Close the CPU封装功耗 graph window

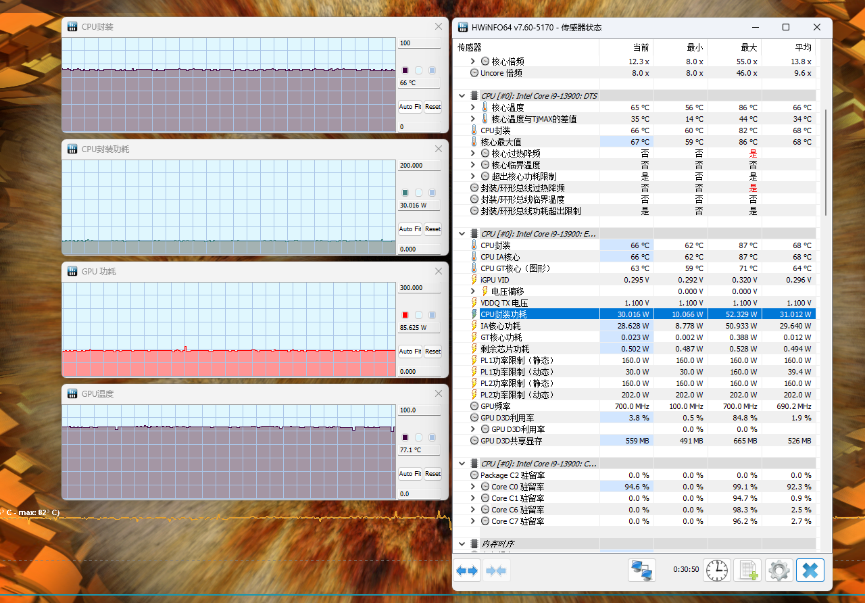437,148
